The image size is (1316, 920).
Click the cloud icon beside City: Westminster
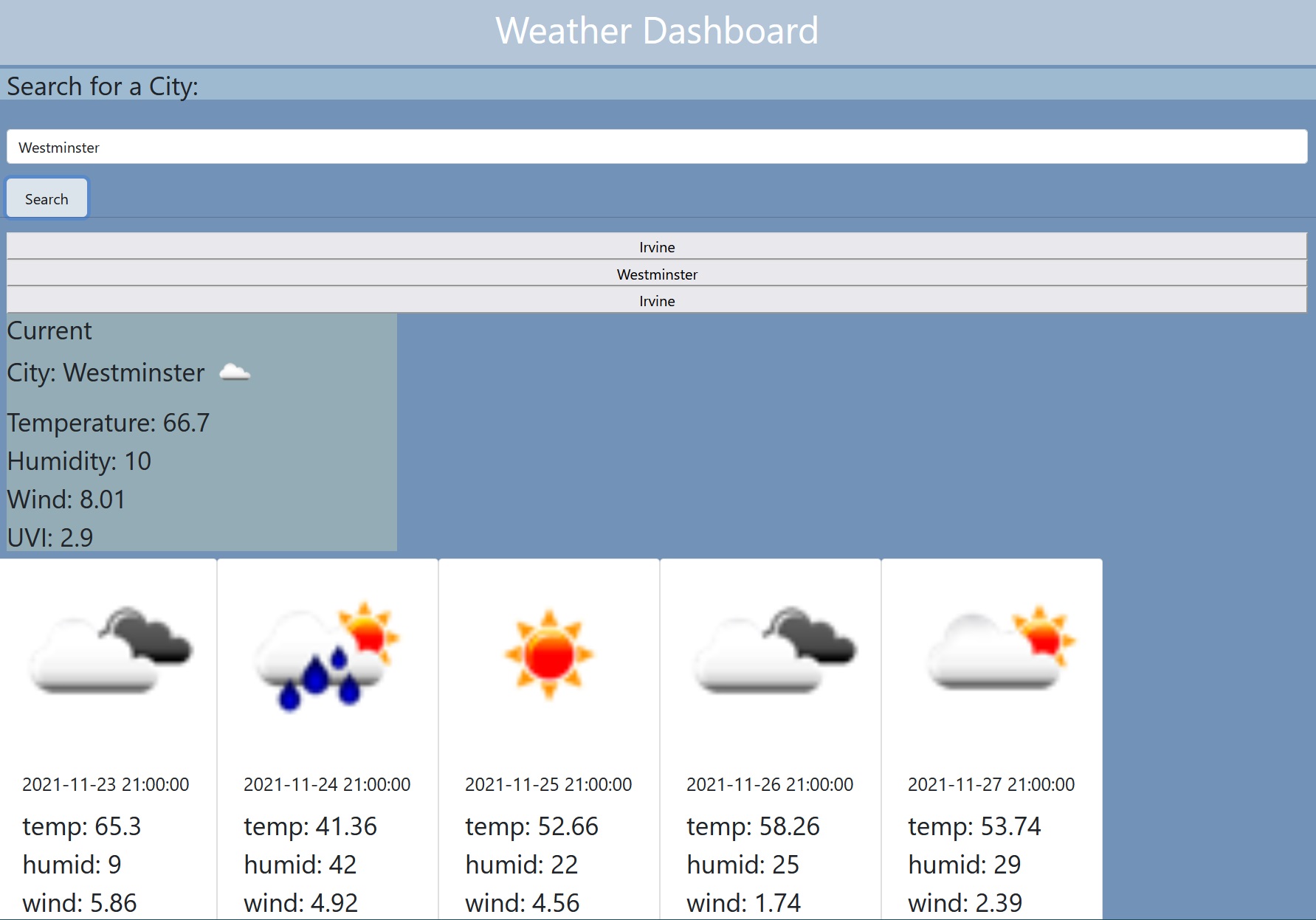tap(235, 373)
